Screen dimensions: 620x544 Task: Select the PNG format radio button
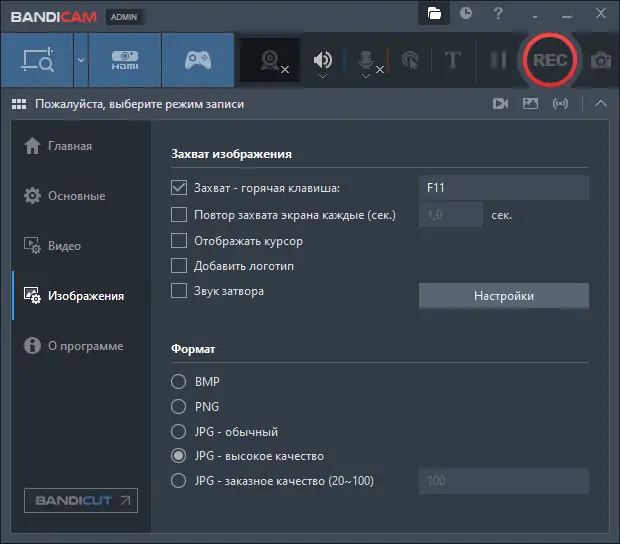(x=178, y=406)
